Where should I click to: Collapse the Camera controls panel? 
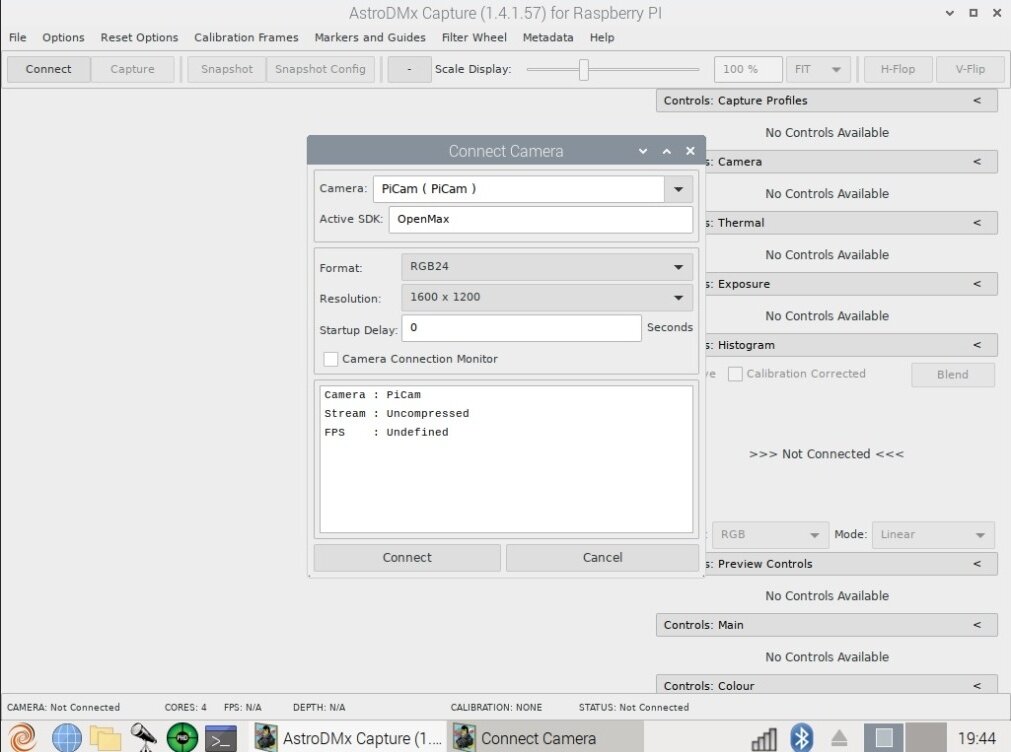pos(977,162)
